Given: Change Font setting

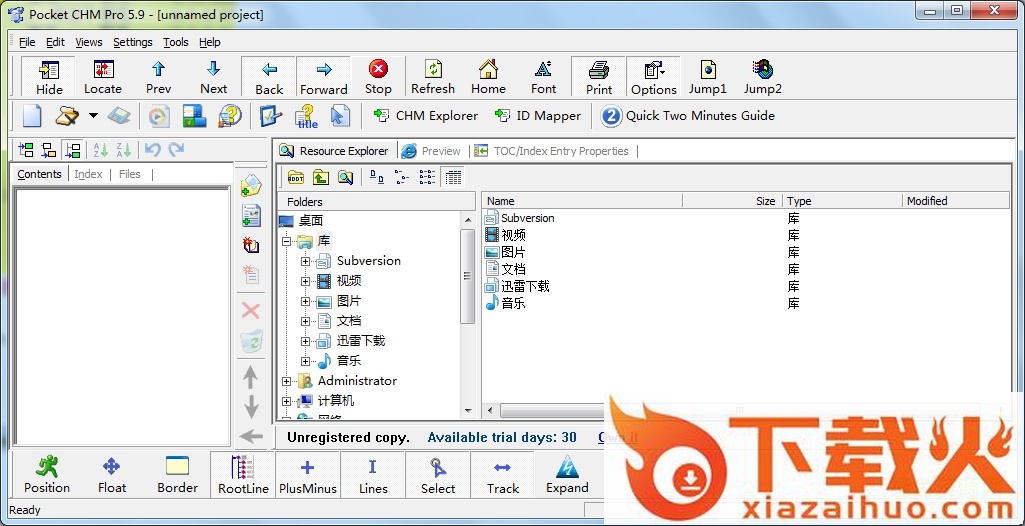Looking at the screenshot, I should click(543, 77).
